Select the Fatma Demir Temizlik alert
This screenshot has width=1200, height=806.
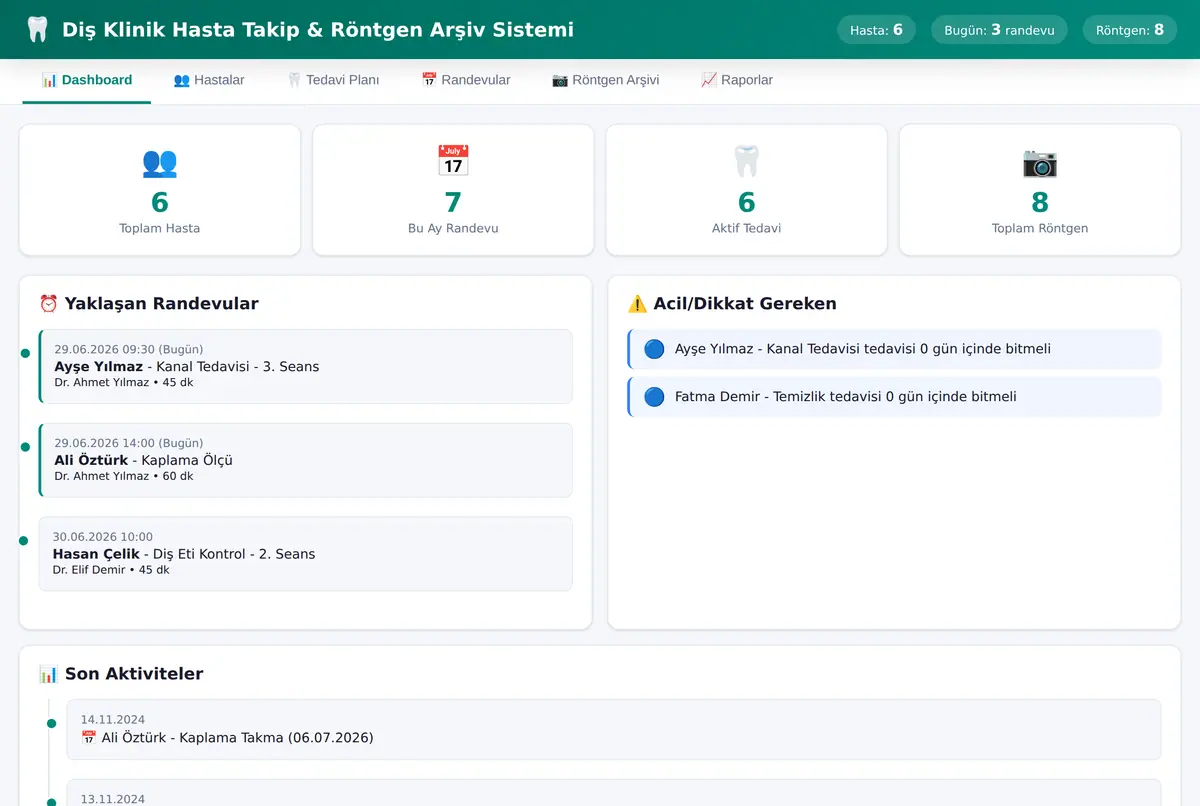tap(894, 397)
